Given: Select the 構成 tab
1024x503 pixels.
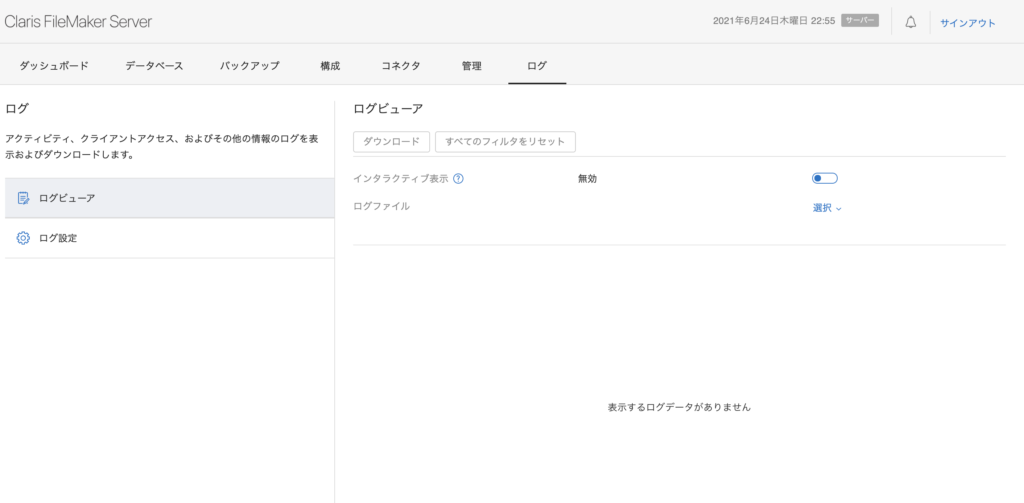Looking at the screenshot, I should click(x=330, y=66).
